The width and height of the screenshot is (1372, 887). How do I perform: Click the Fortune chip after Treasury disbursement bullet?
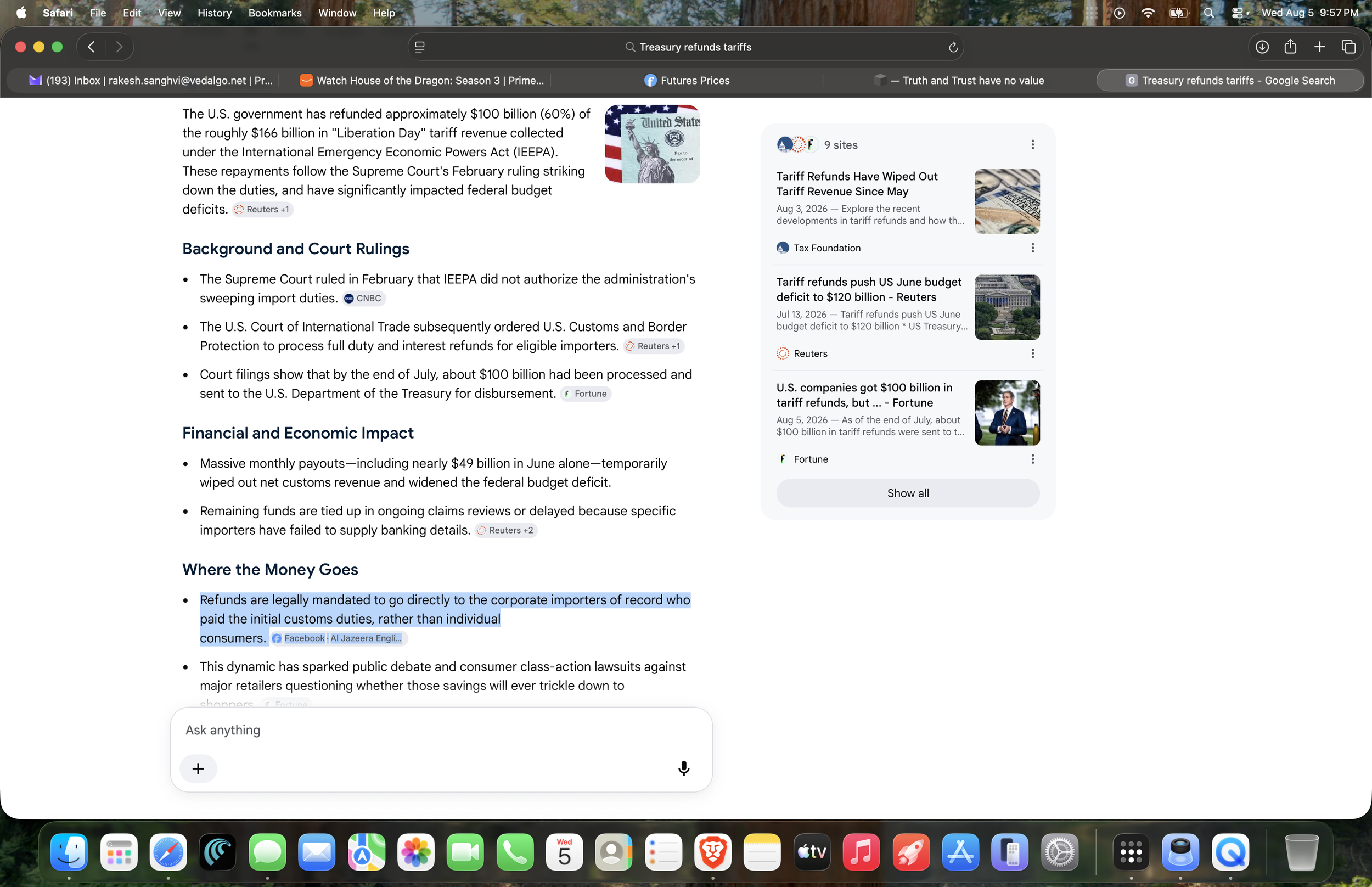[x=585, y=394]
